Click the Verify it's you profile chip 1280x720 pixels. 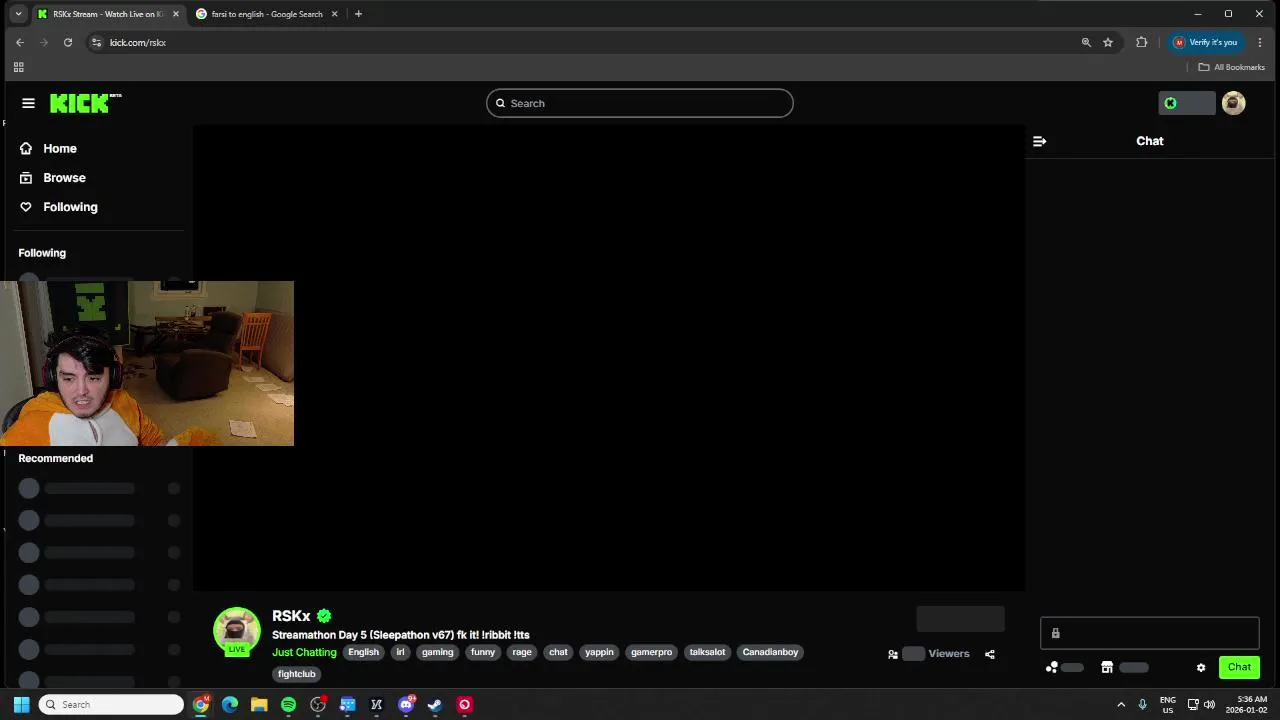point(1206,42)
